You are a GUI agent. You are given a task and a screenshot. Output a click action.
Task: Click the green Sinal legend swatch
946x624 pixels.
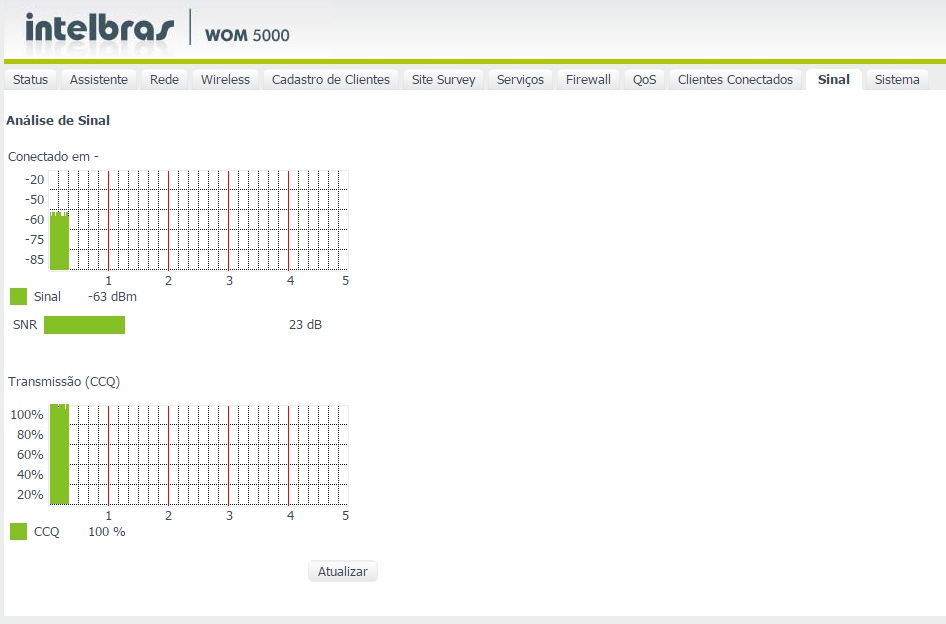19,296
